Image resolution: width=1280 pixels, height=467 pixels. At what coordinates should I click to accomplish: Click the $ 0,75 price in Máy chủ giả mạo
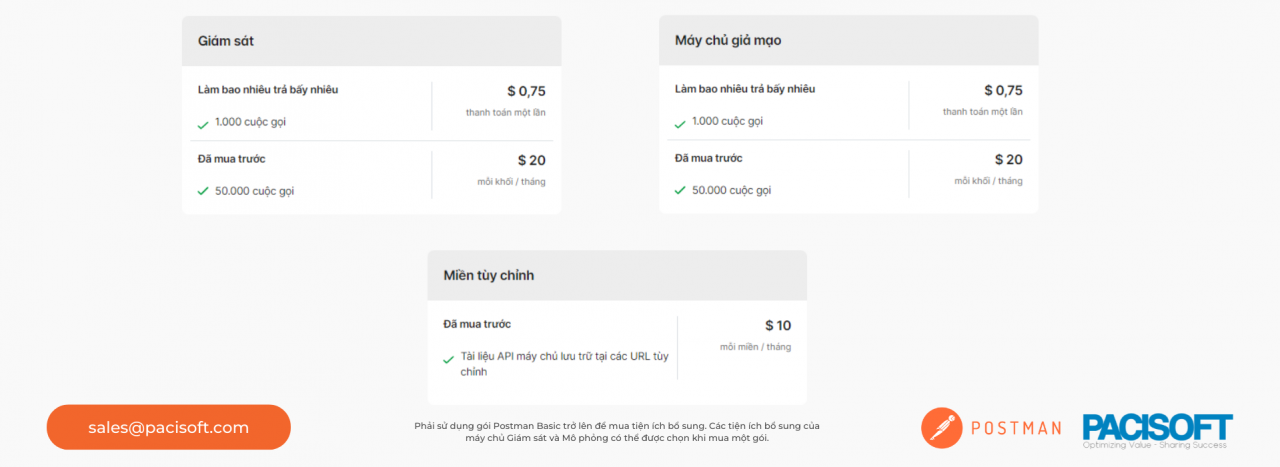[x=1003, y=91]
